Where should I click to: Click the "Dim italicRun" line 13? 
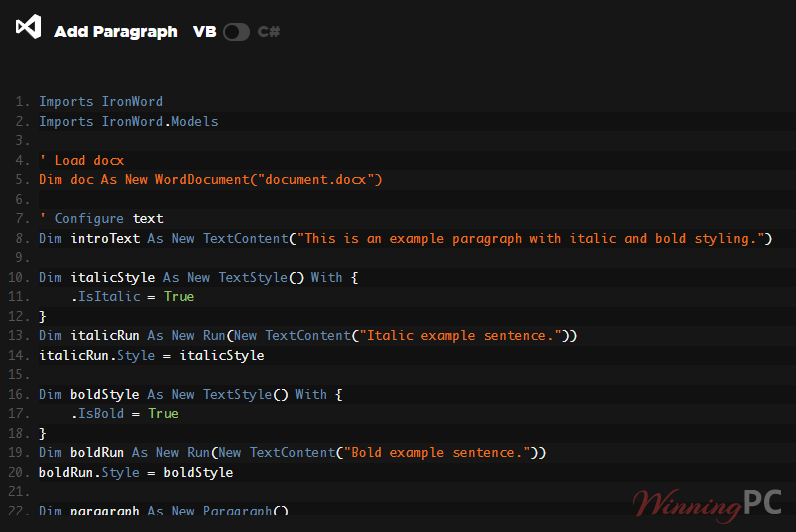point(308,336)
